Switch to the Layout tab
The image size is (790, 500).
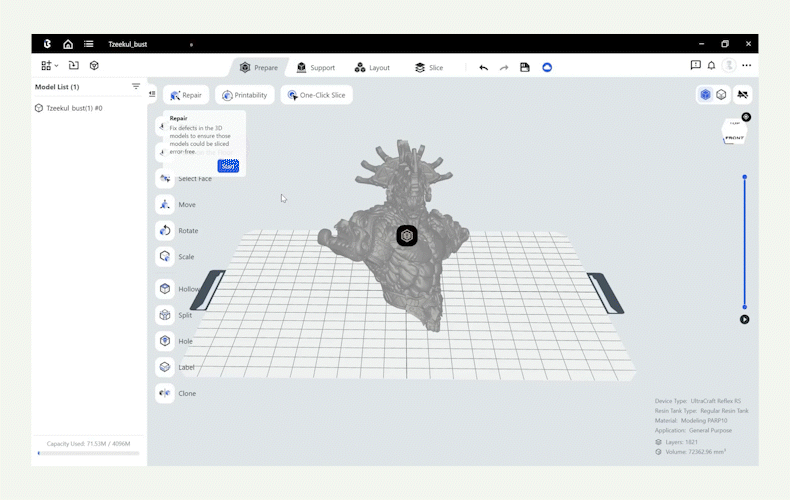coord(371,67)
